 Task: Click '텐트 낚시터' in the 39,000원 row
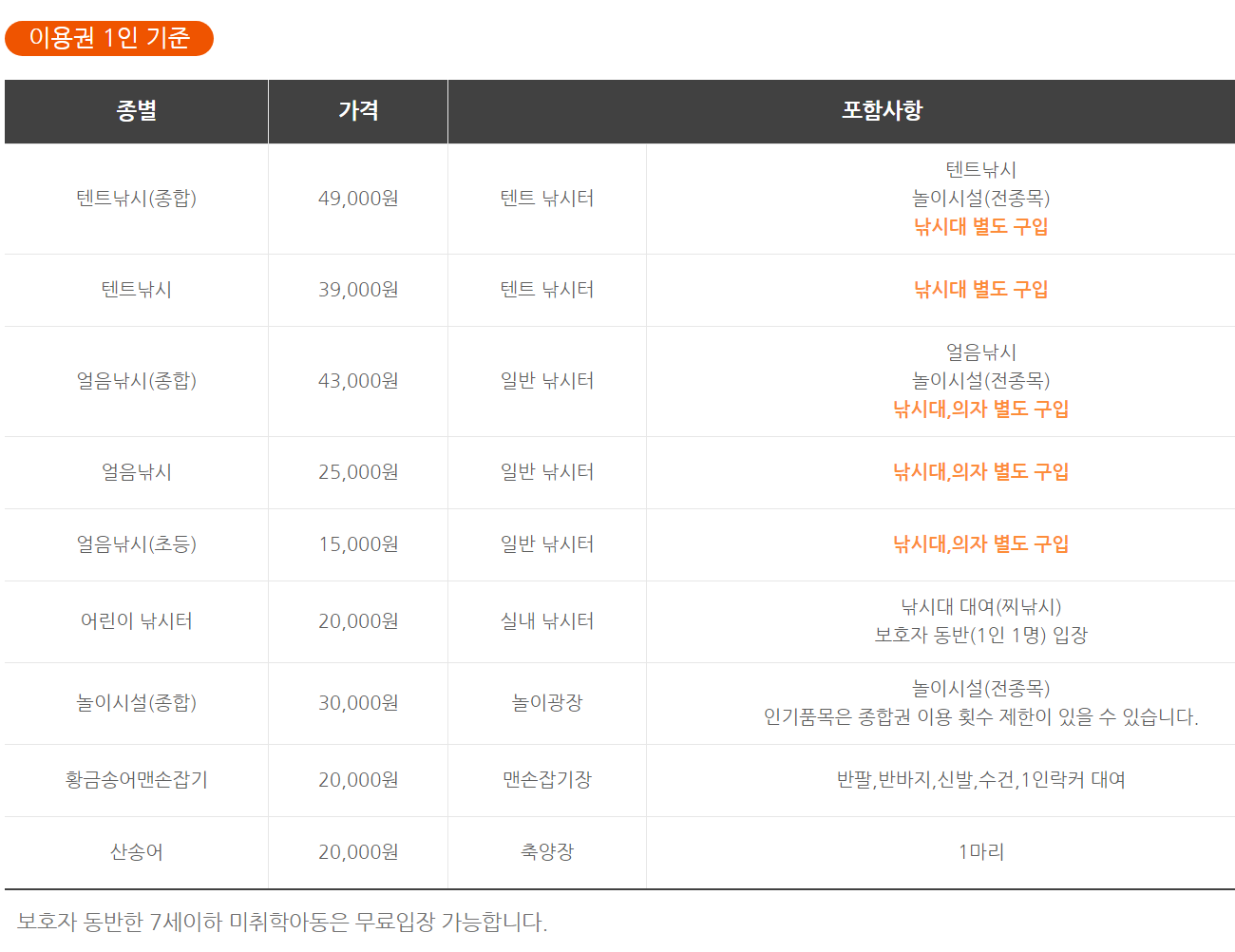pyautogui.click(x=547, y=290)
